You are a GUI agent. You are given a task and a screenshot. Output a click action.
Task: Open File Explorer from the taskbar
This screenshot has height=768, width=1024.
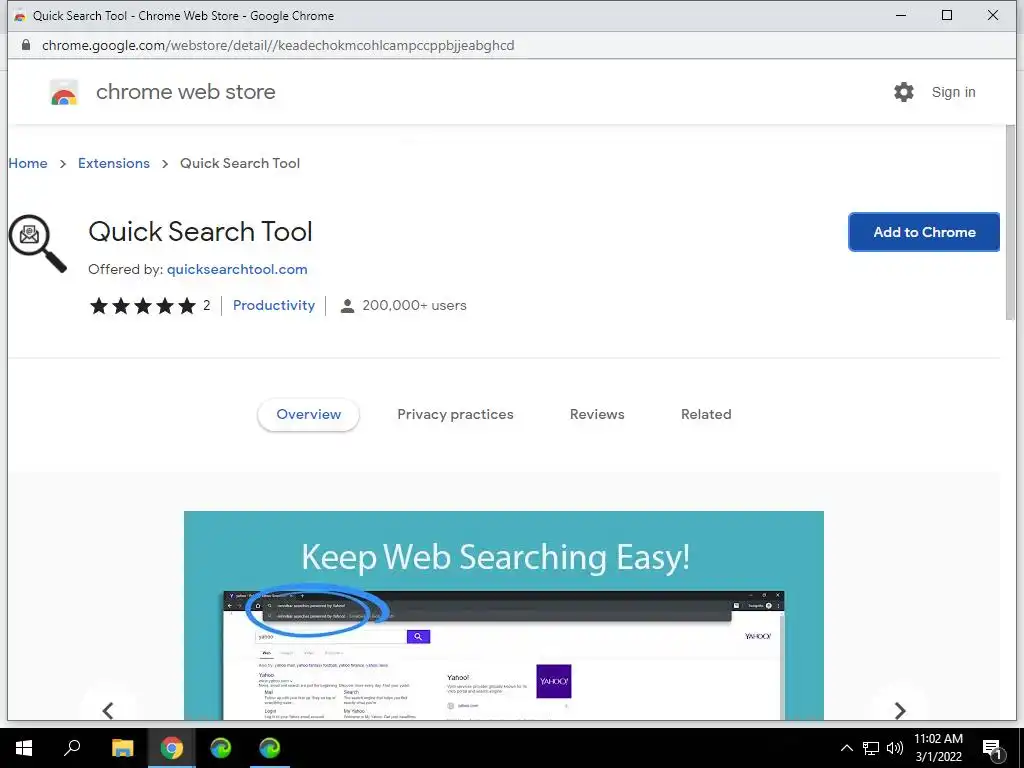pos(122,748)
